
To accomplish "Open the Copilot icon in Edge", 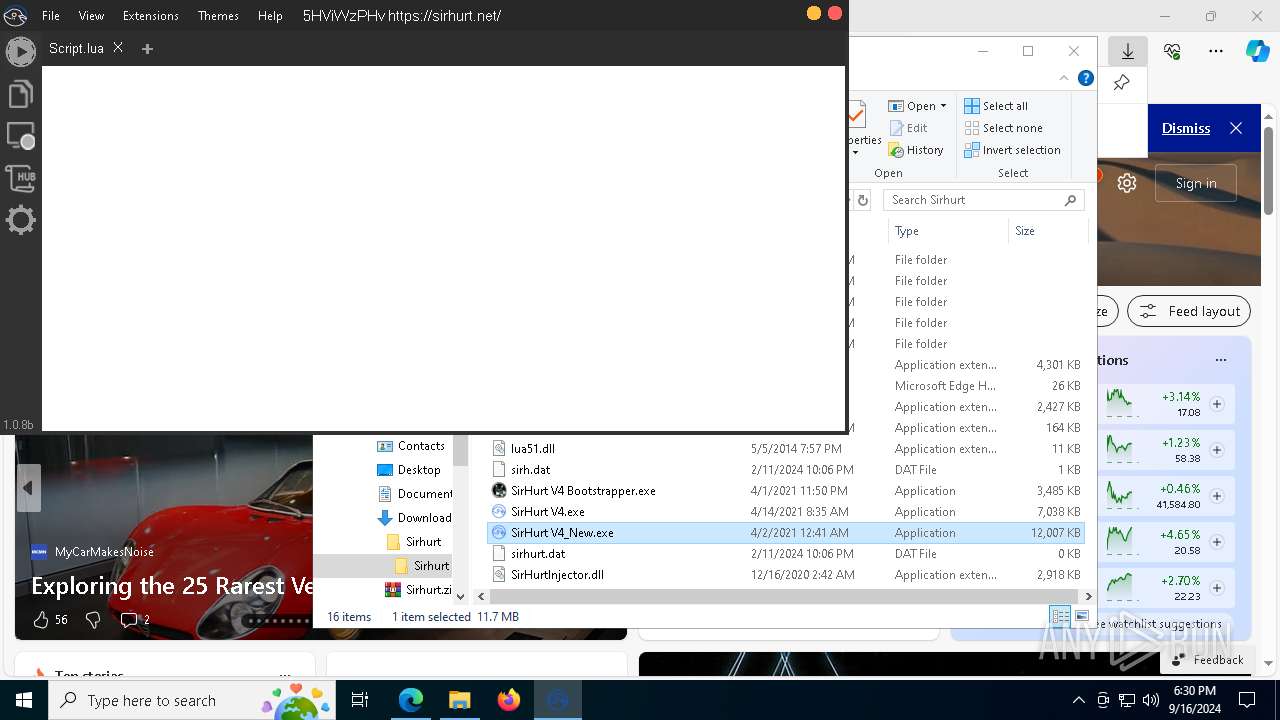I will coord(1257,51).
